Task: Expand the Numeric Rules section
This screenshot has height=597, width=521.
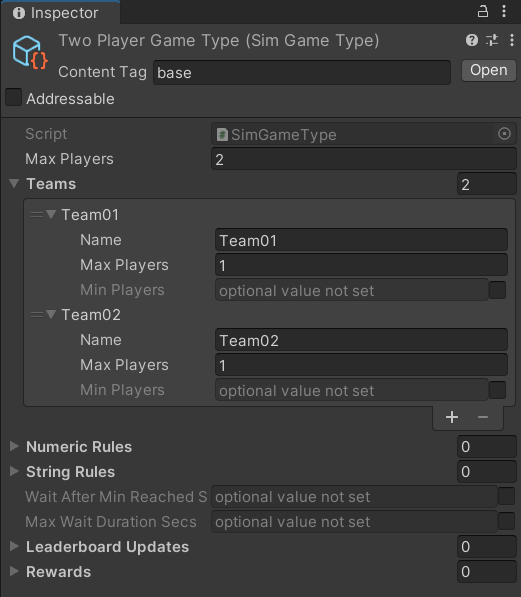Action: pos(14,446)
